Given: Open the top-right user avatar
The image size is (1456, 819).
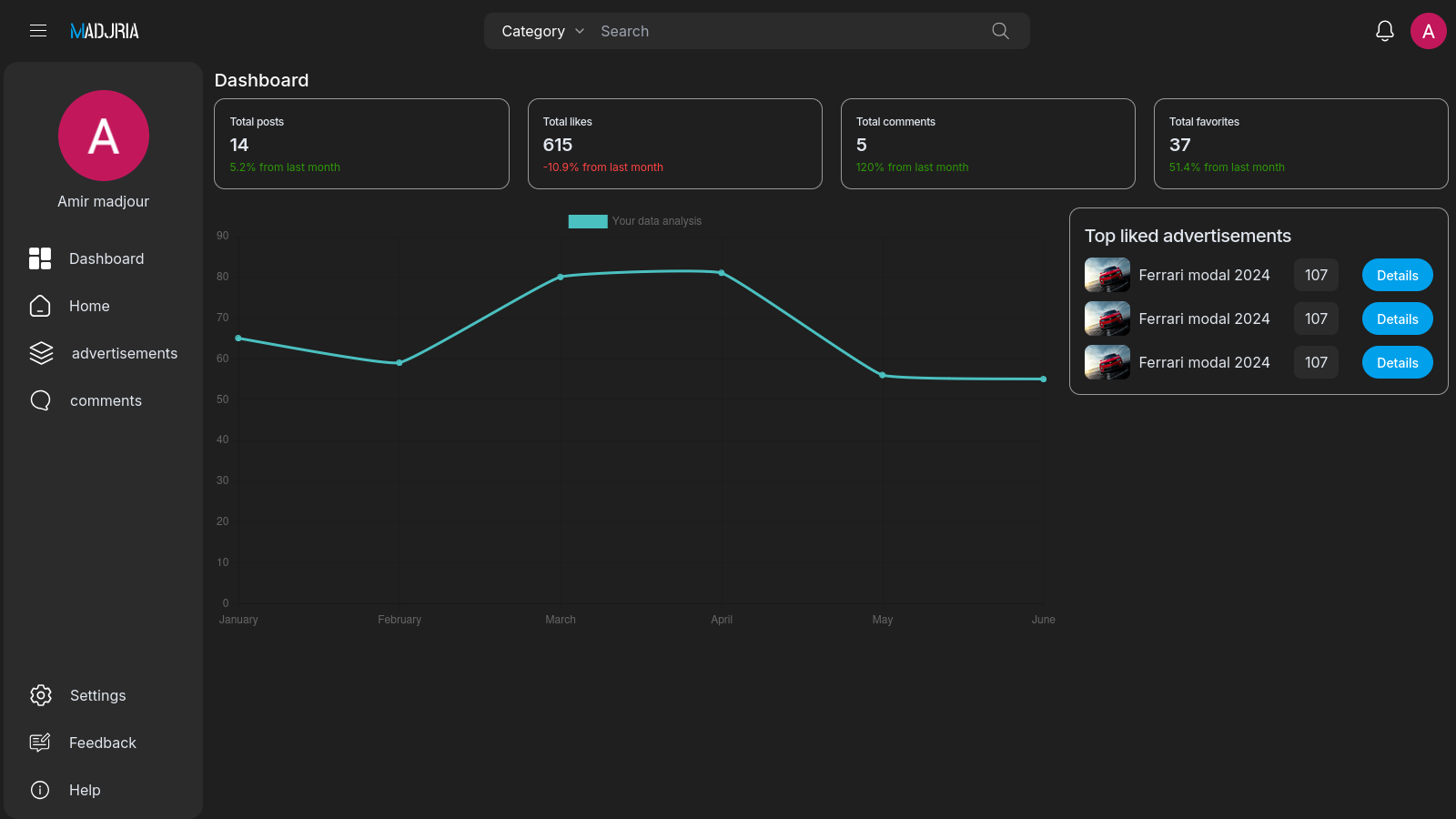Looking at the screenshot, I should 1428,31.
